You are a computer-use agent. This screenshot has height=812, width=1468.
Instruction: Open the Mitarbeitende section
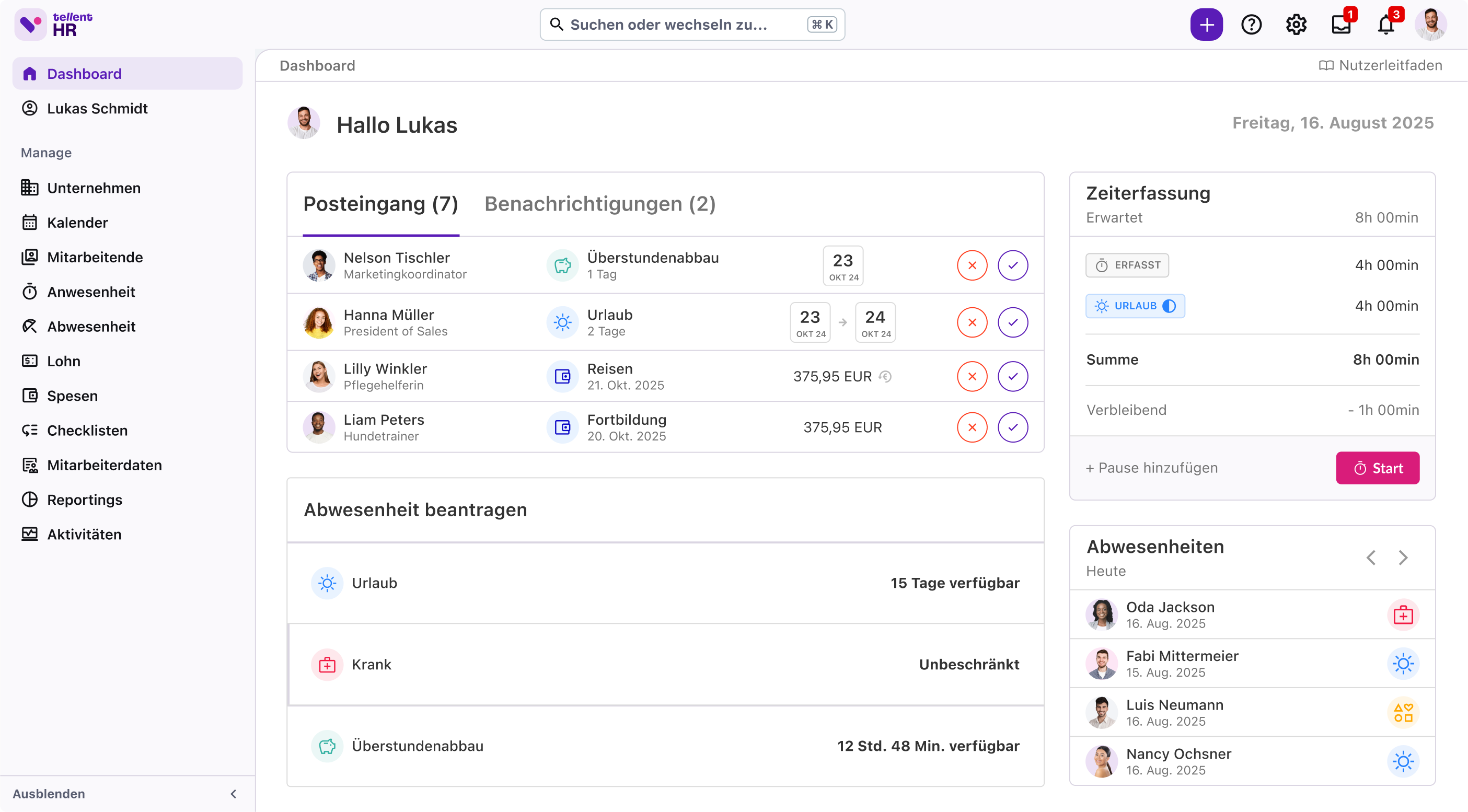tap(95, 257)
